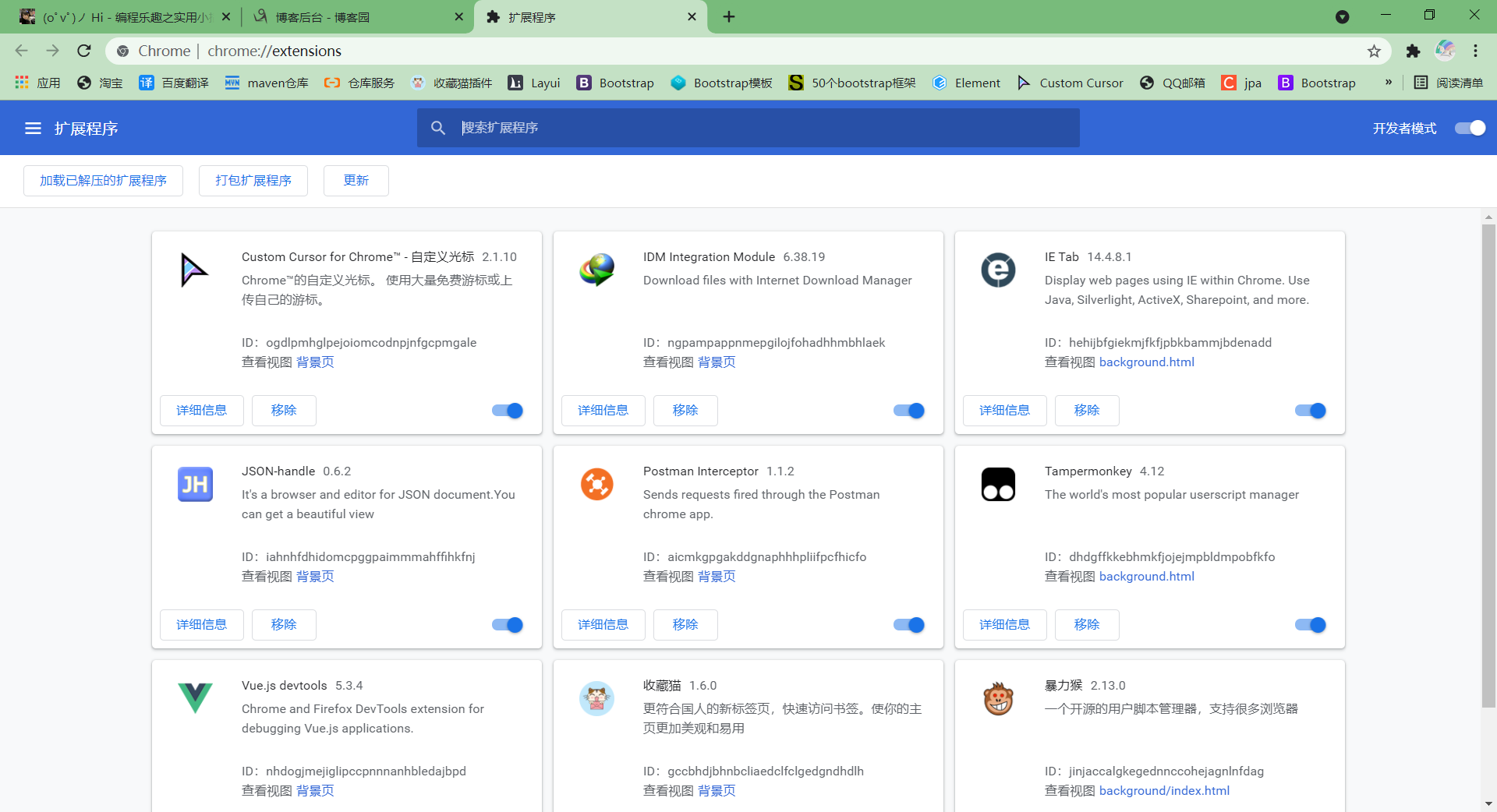Open the 百度翻译 bookmark
This screenshot has width=1497, height=812.
(x=174, y=83)
